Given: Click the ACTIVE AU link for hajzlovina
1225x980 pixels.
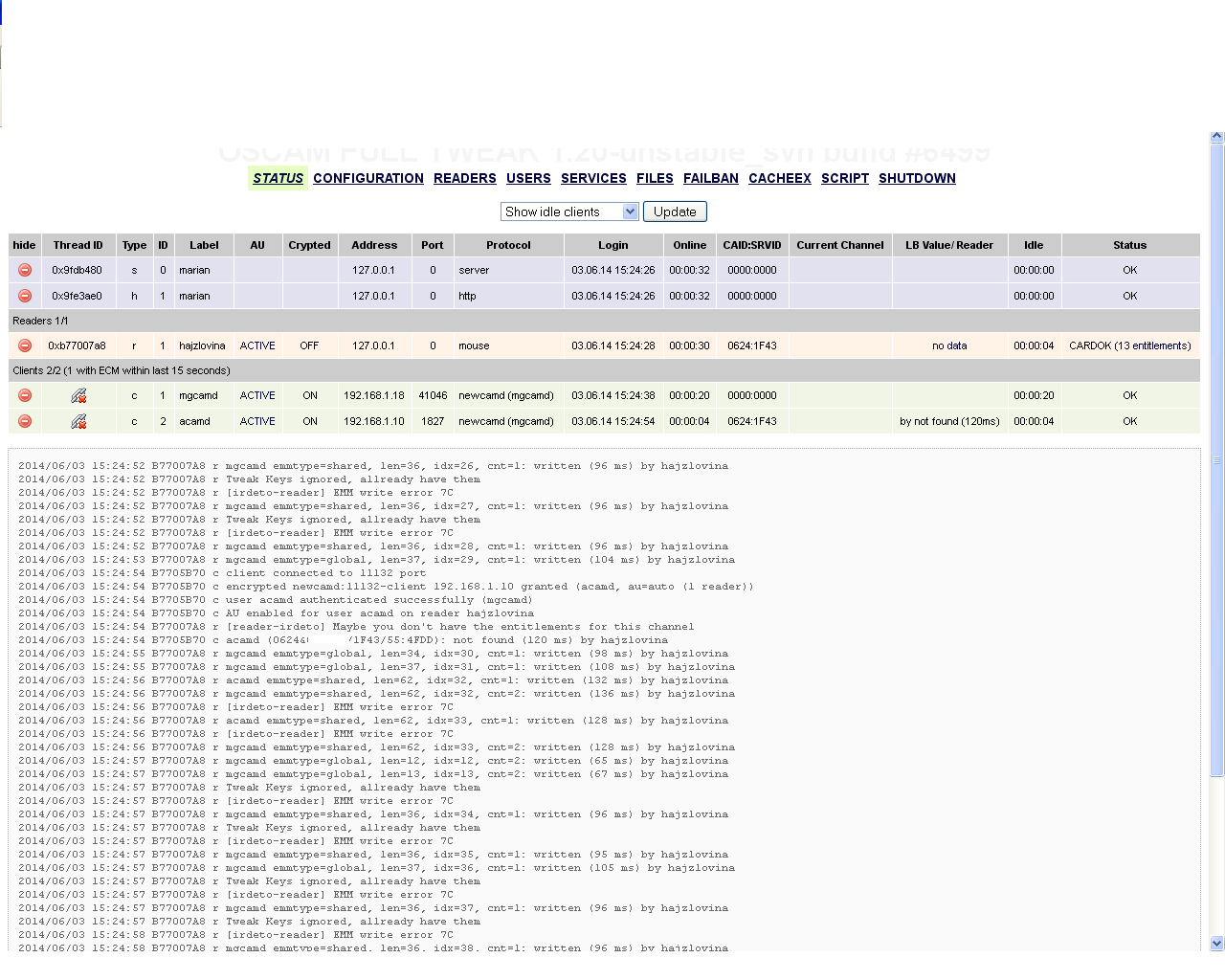Looking at the screenshot, I should [x=257, y=346].
